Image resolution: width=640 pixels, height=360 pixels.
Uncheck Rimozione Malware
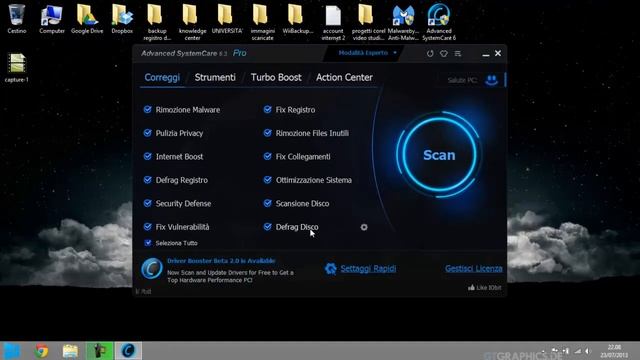point(147,109)
